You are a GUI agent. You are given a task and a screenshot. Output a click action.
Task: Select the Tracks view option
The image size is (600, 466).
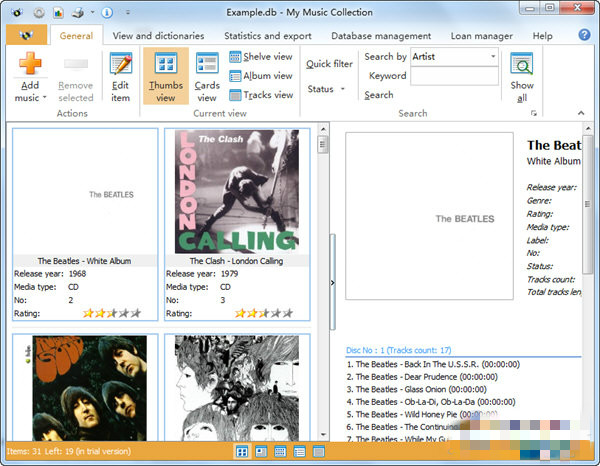click(261, 95)
